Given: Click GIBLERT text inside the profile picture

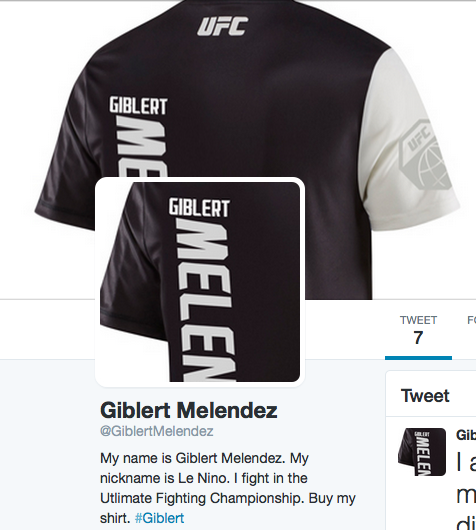Looking at the screenshot, I should tap(199, 208).
